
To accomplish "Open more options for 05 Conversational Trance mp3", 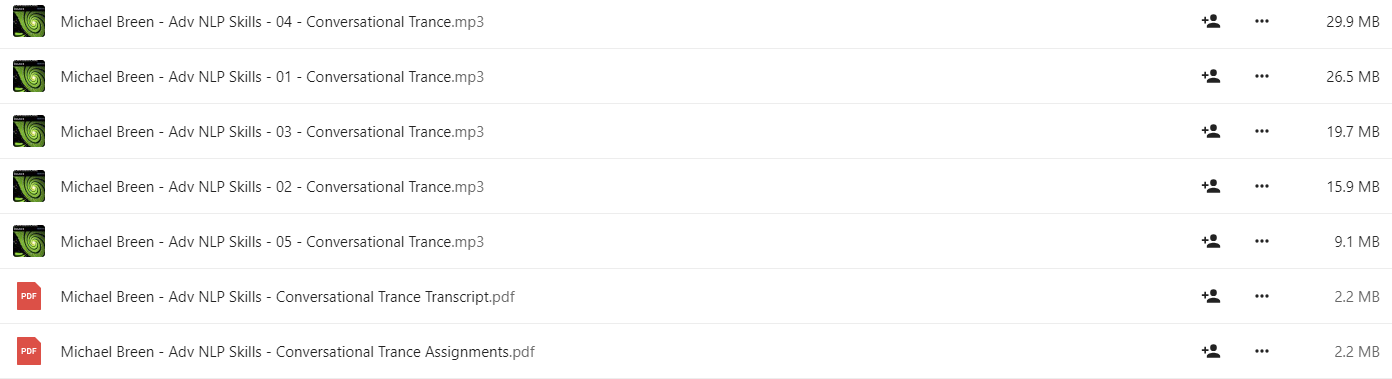I will (1262, 241).
